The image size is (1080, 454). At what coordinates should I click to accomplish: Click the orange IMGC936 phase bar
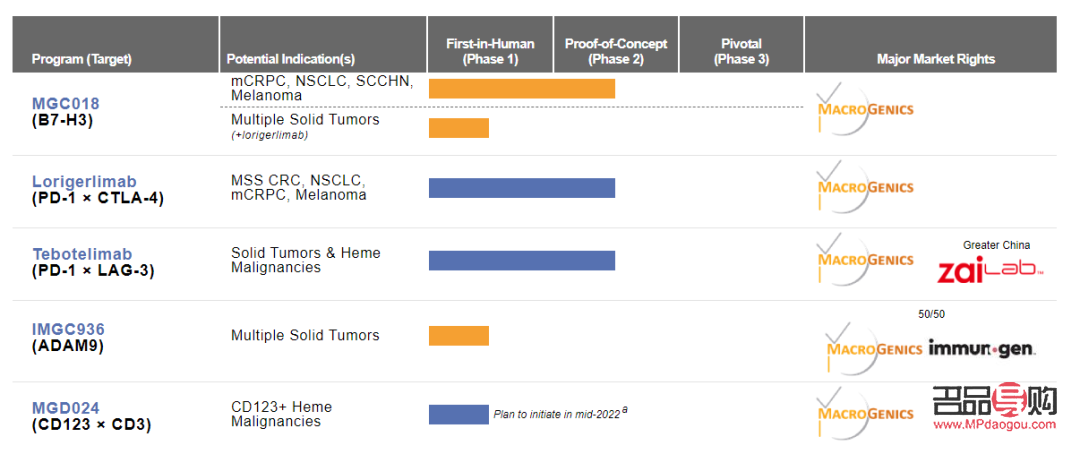(x=458, y=335)
